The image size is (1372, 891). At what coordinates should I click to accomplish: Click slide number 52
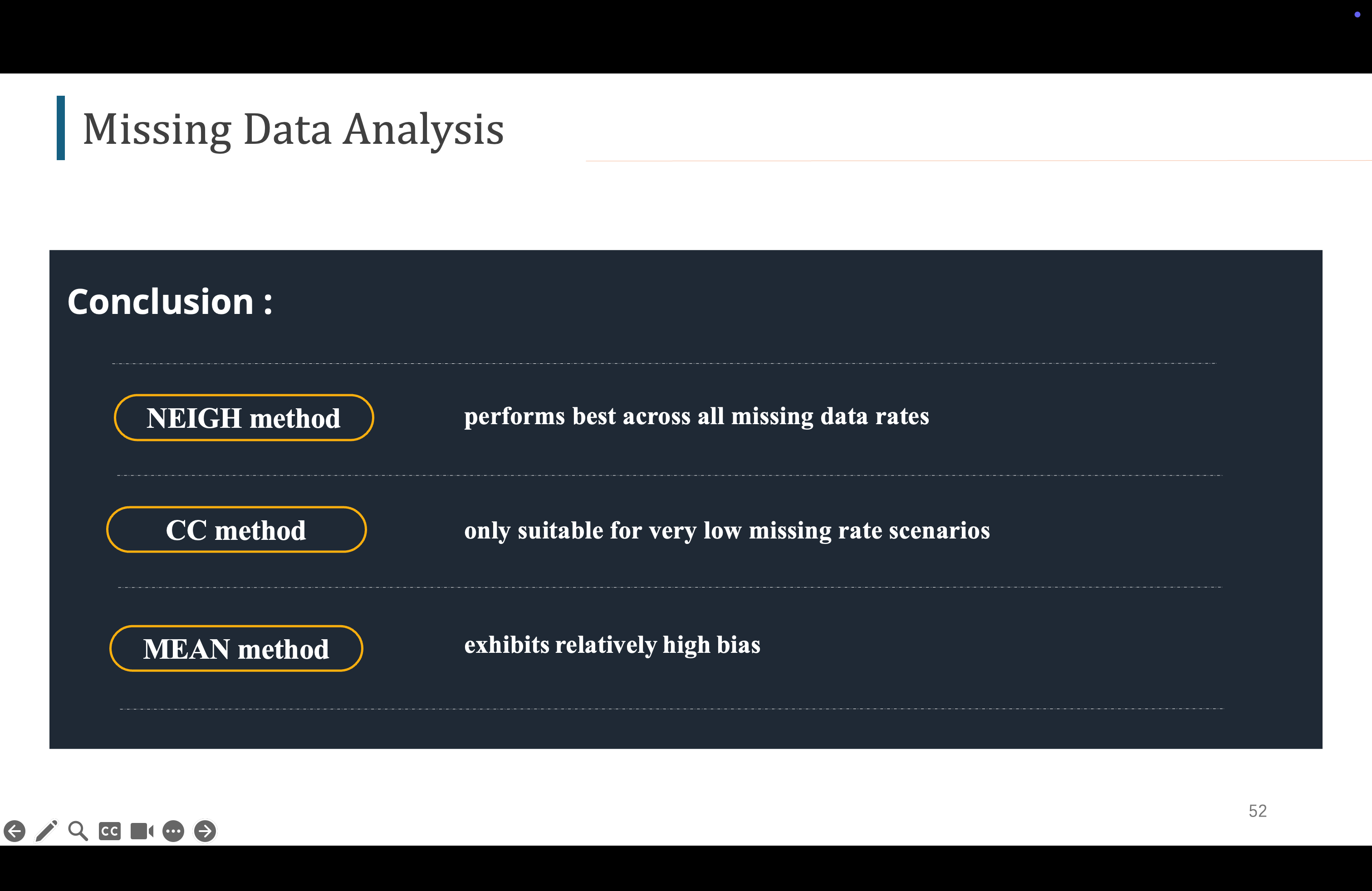1257,811
